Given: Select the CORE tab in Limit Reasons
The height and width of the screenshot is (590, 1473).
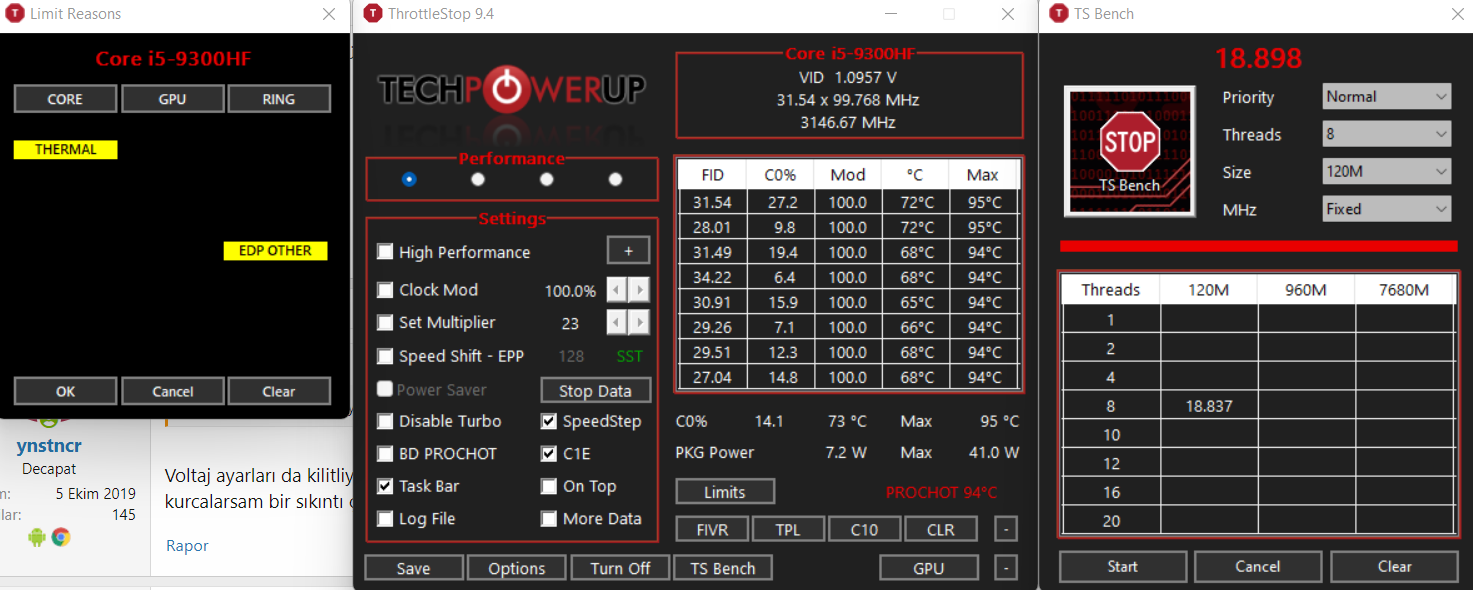Looking at the screenshot, I should (65, 99).
